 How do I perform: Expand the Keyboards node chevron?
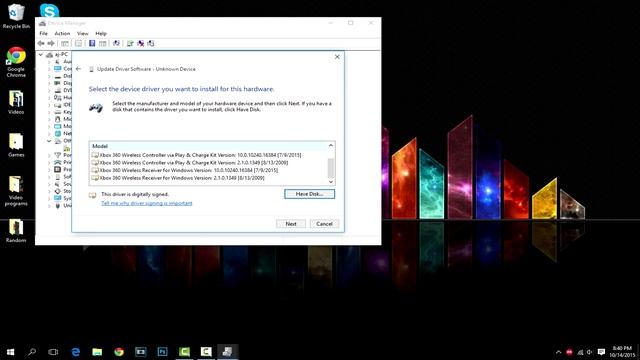[x=49, y=112]
